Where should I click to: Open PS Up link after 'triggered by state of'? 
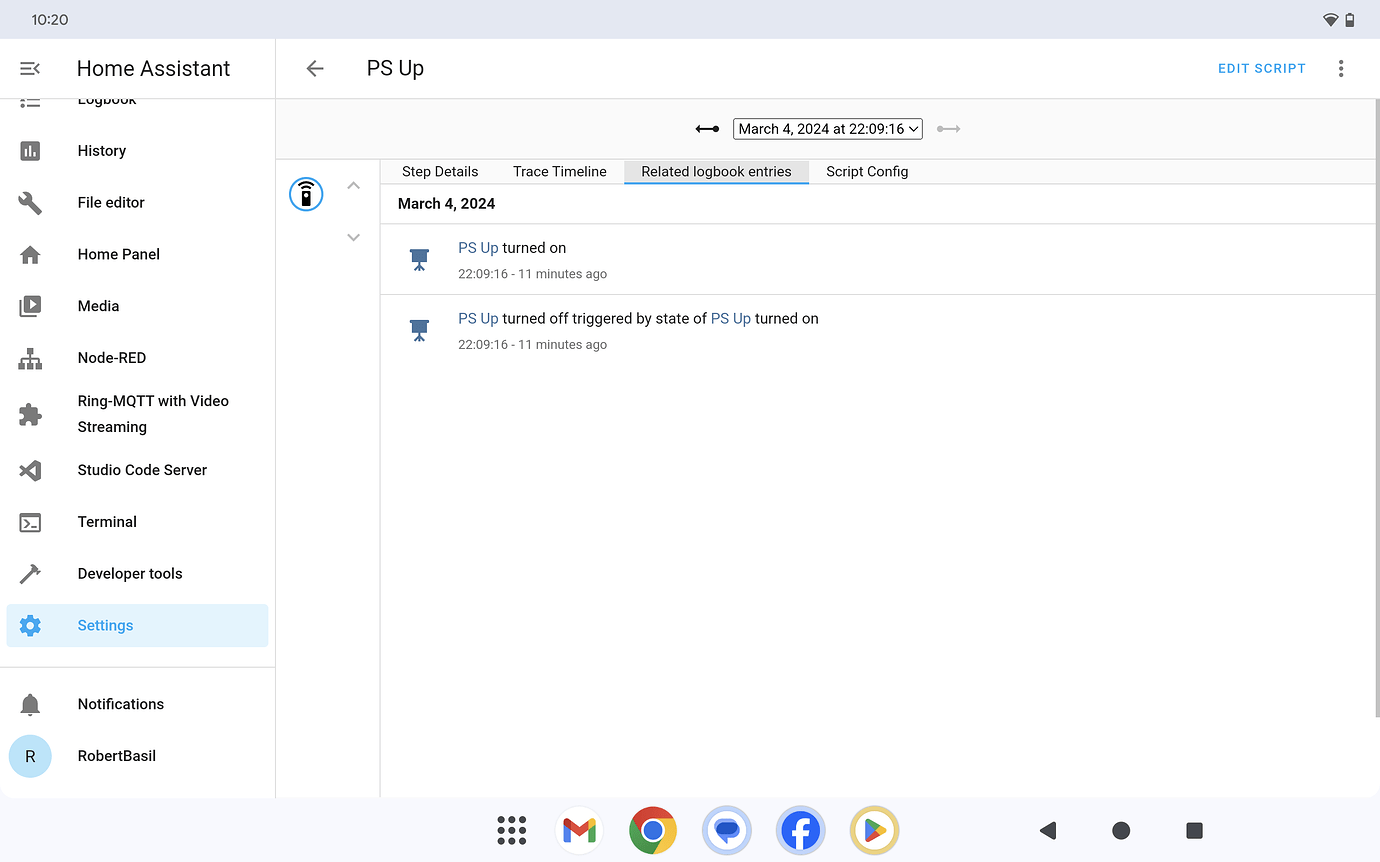[x=731, y=319]
